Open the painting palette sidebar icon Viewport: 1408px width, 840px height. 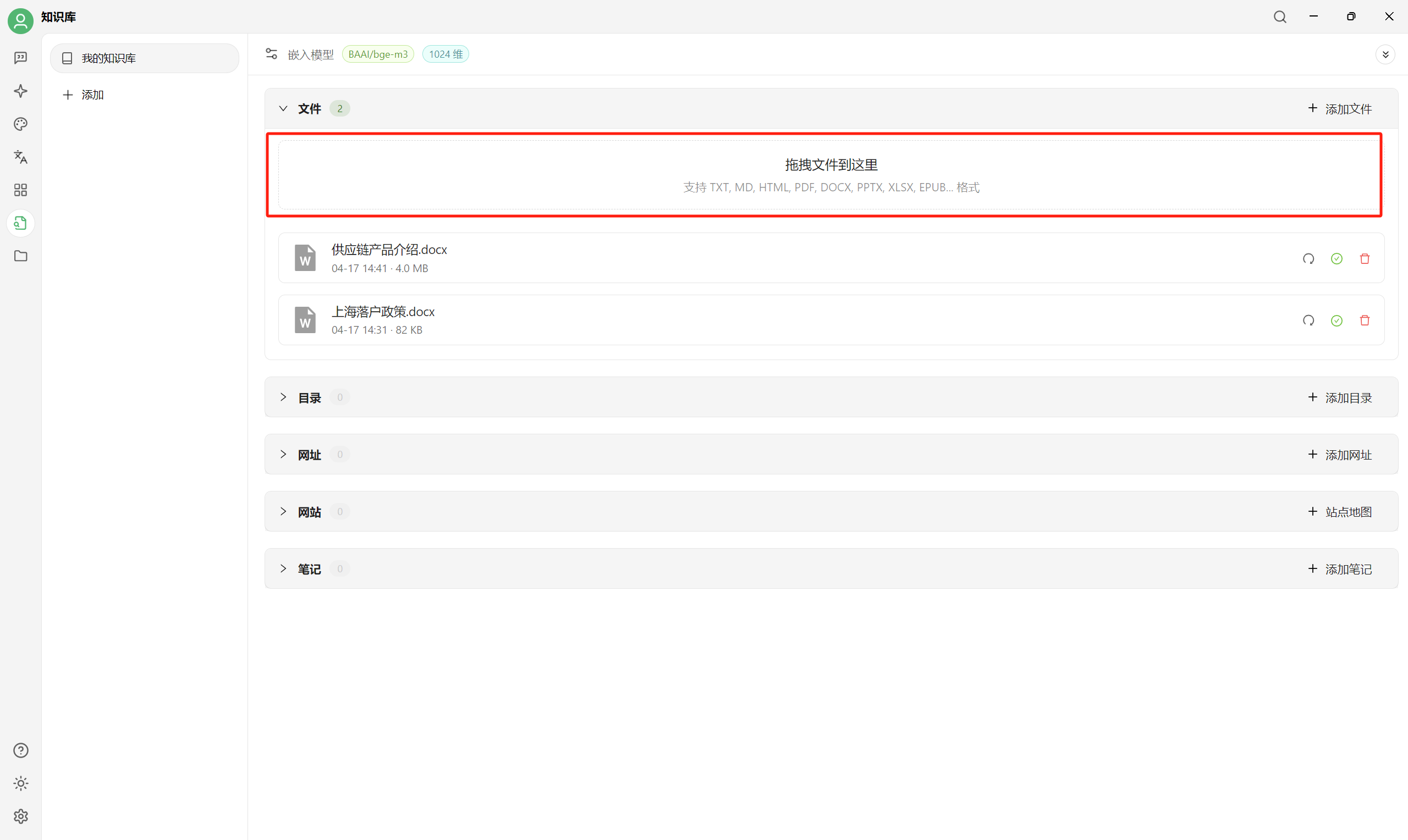click(x=20, y=124)
